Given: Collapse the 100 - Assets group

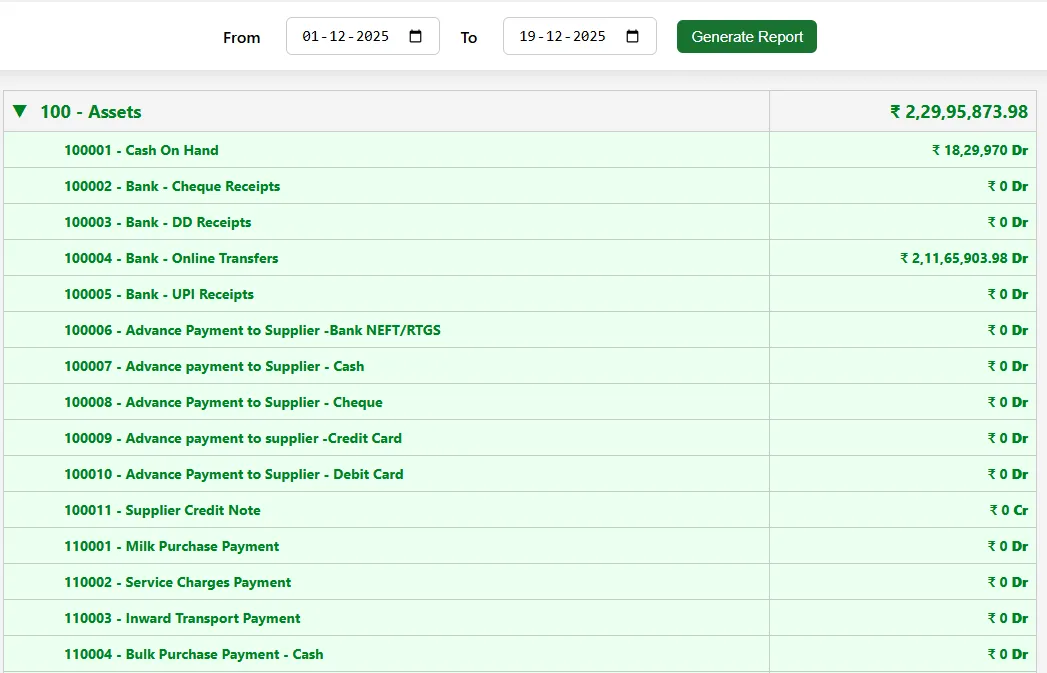Looking at the screenshot, I should tap(20, 111).
